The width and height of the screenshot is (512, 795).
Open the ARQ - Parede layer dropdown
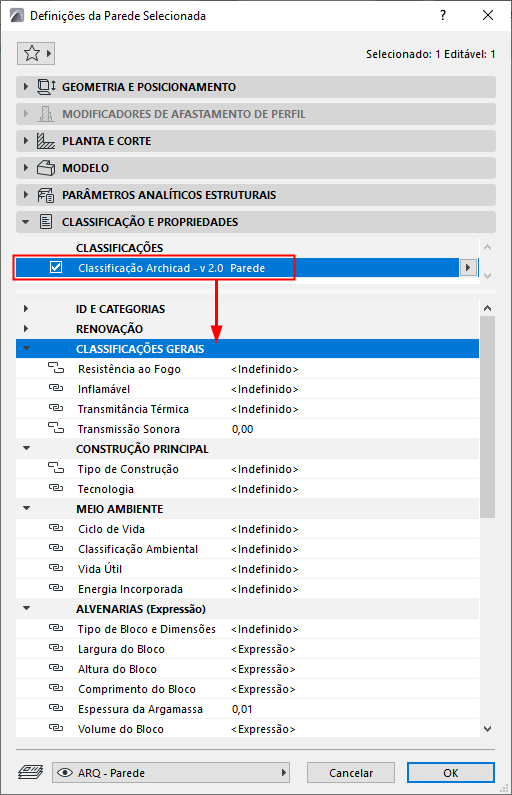(x=171, y=773)
